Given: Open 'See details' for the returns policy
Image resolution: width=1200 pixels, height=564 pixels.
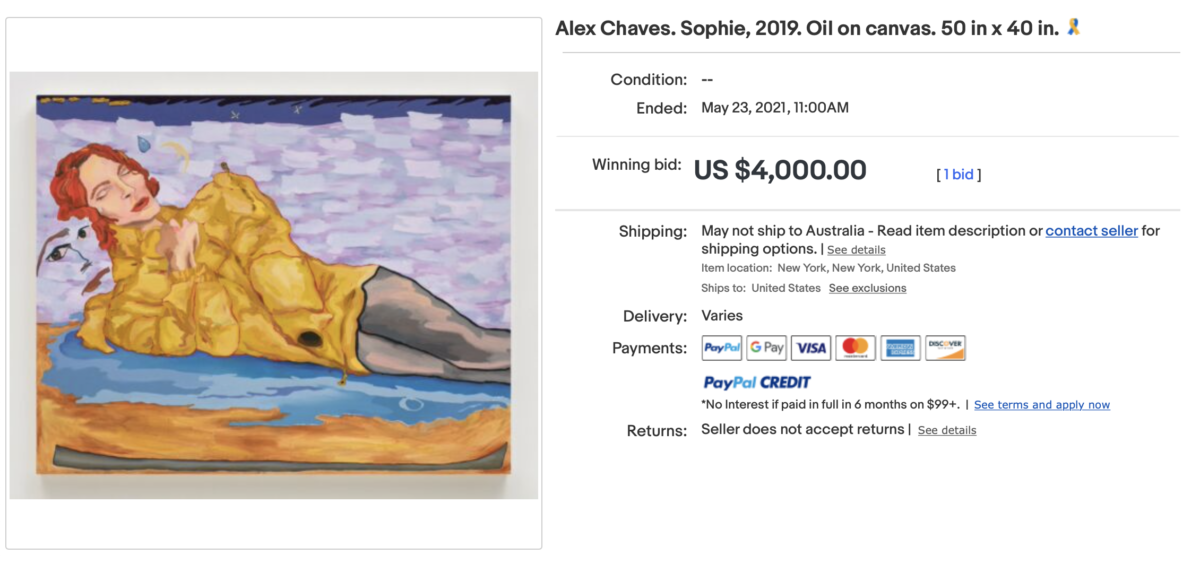Looking at the screenshot, I should 946,430.
